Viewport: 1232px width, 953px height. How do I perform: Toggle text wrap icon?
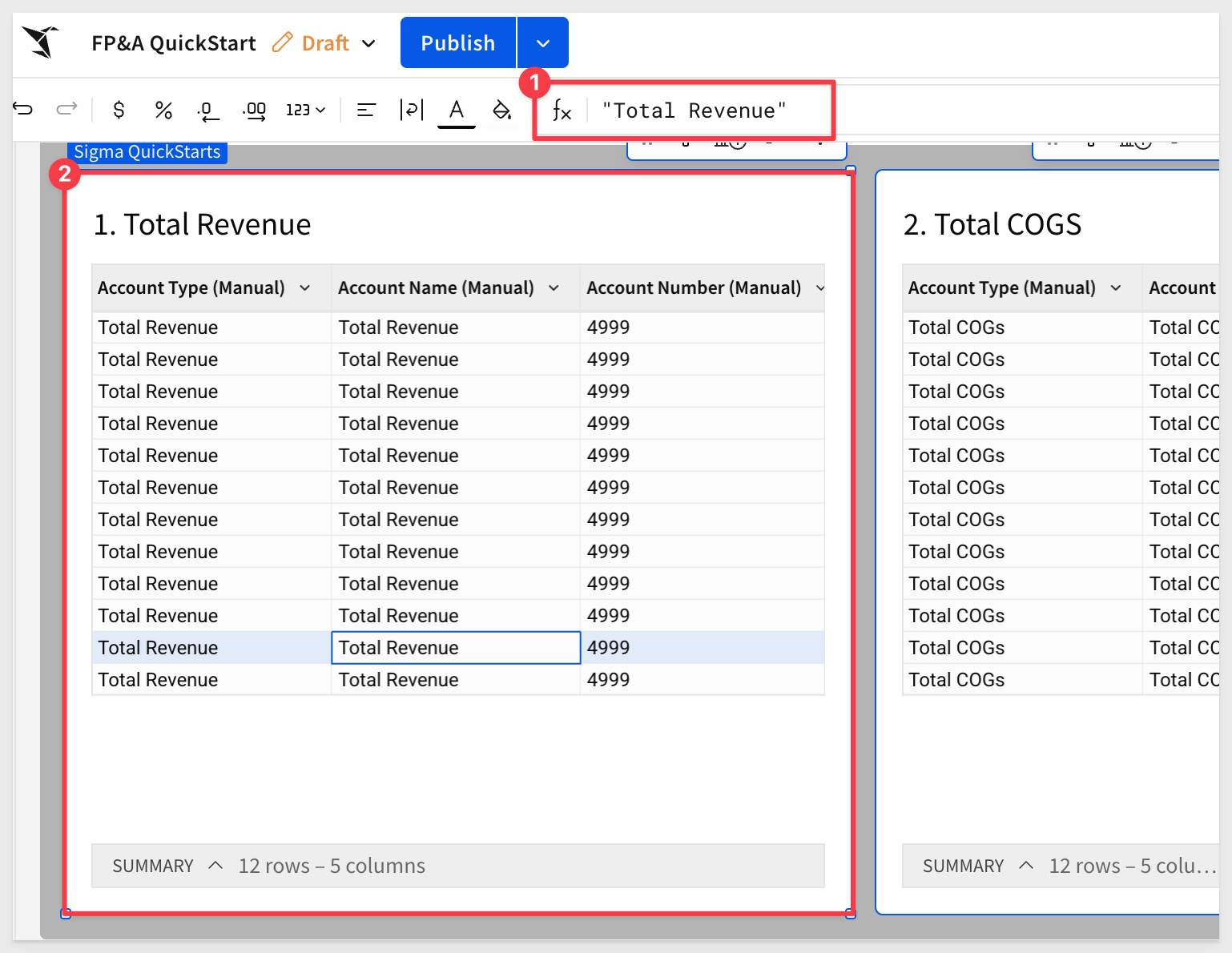click(411, 110)
